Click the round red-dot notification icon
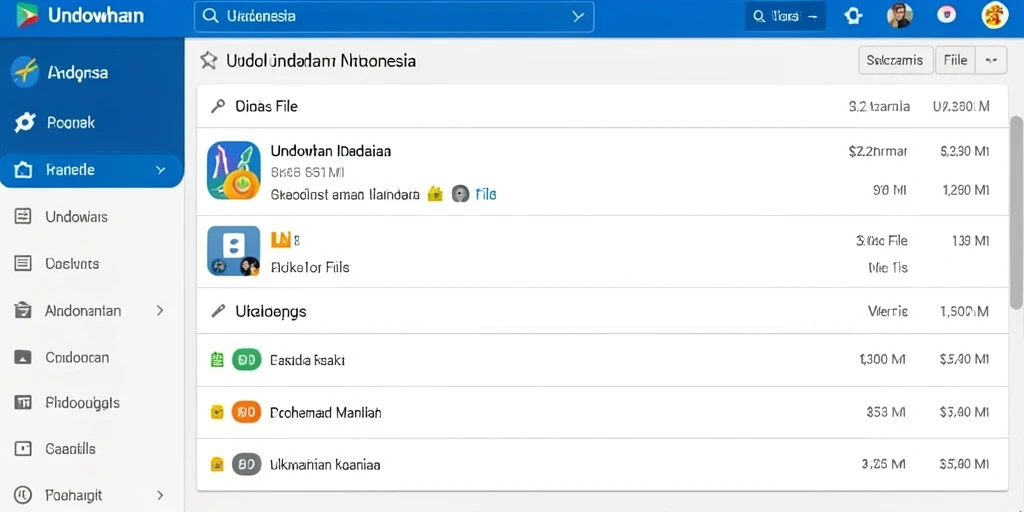The image size is (1024, 512). click(946, 16)
